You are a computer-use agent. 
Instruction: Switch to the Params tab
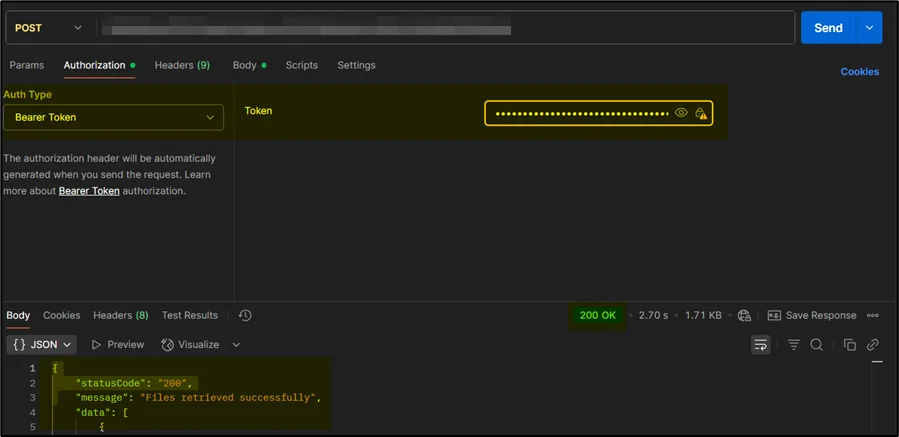[26, 65]
